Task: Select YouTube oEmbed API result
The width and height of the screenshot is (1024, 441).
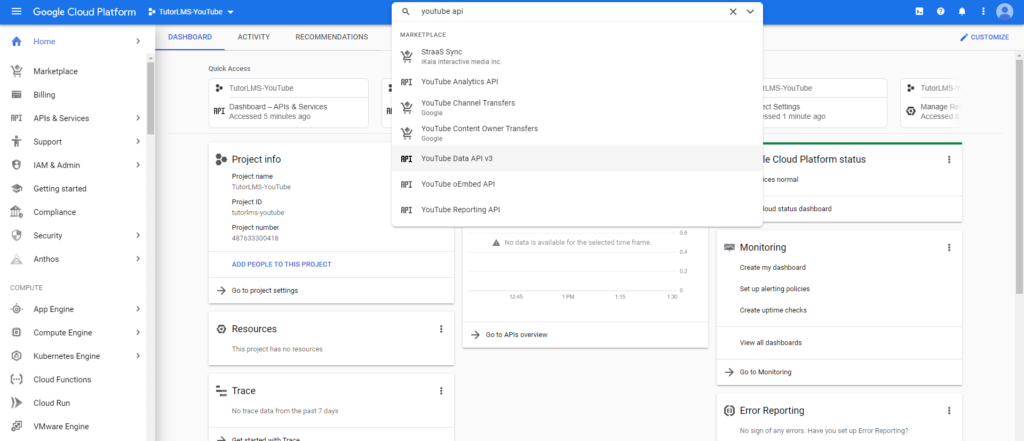Action: [x=577, y=184]
